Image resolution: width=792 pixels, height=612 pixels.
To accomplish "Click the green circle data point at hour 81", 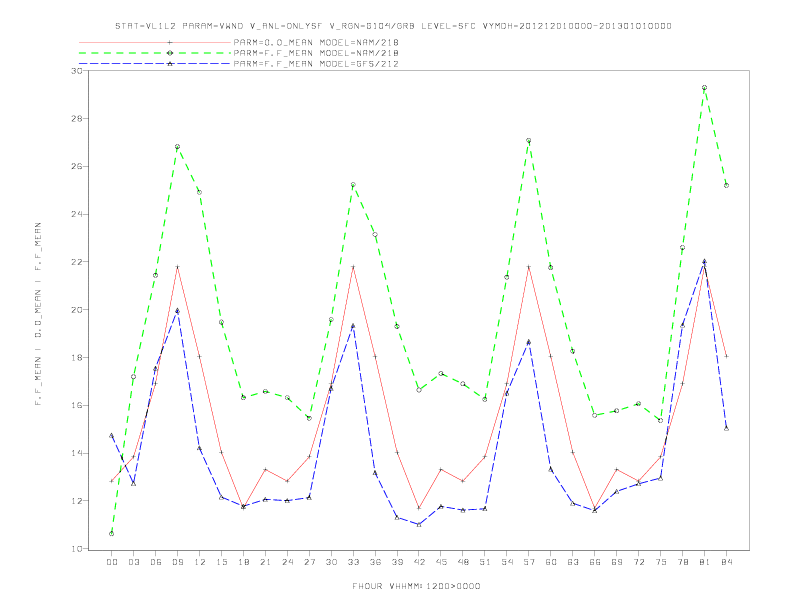I will [705, 88].
